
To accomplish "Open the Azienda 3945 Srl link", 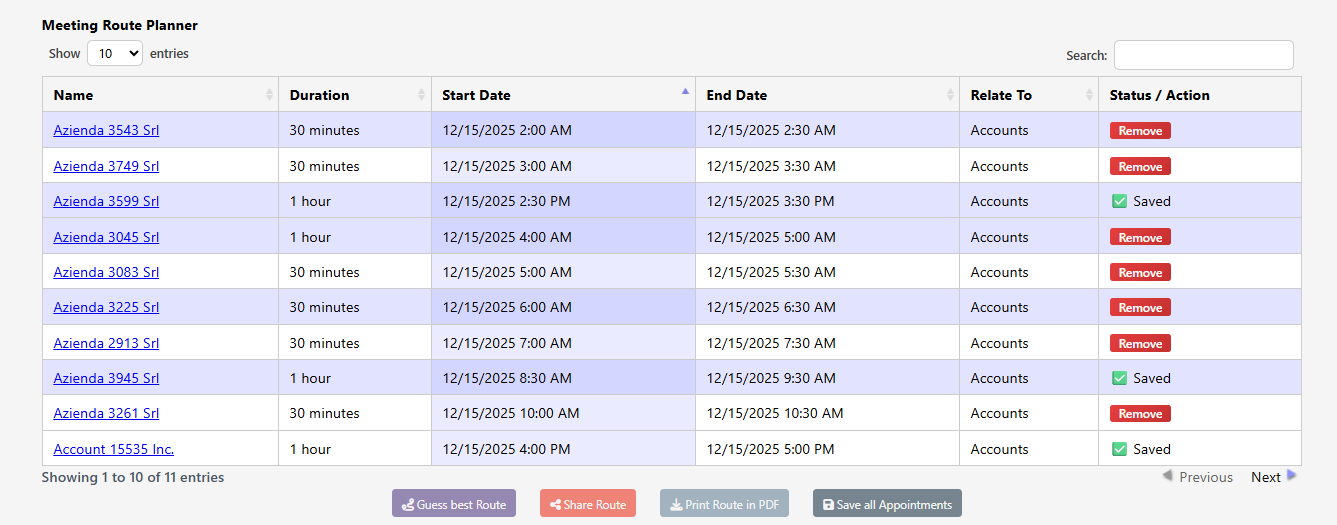I will click(106, 378).
